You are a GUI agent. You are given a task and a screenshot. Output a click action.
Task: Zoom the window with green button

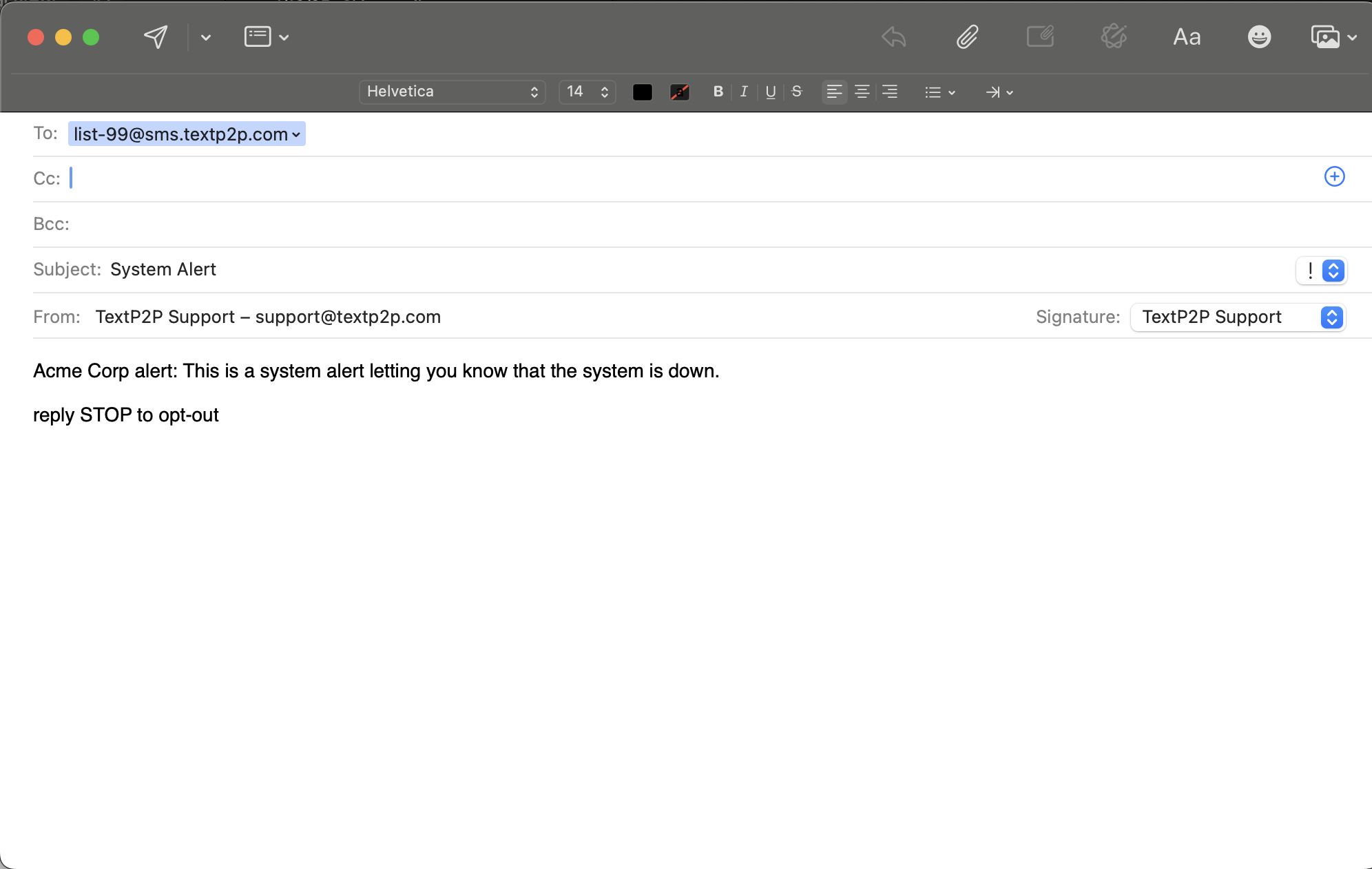pos(91,37)
